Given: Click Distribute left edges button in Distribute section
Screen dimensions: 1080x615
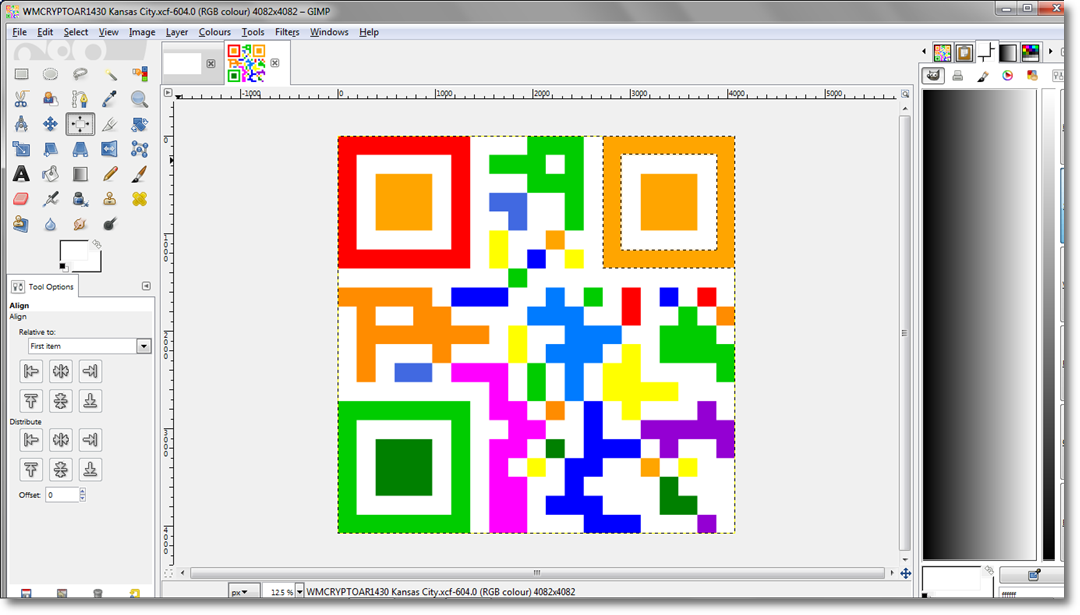Looking at the screenshot, I should [31, 439].
